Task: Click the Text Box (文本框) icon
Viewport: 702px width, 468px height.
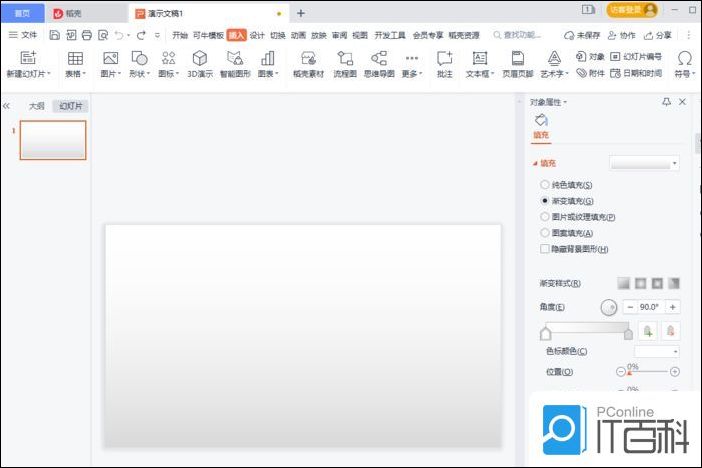Action: [x=479, y=58]
